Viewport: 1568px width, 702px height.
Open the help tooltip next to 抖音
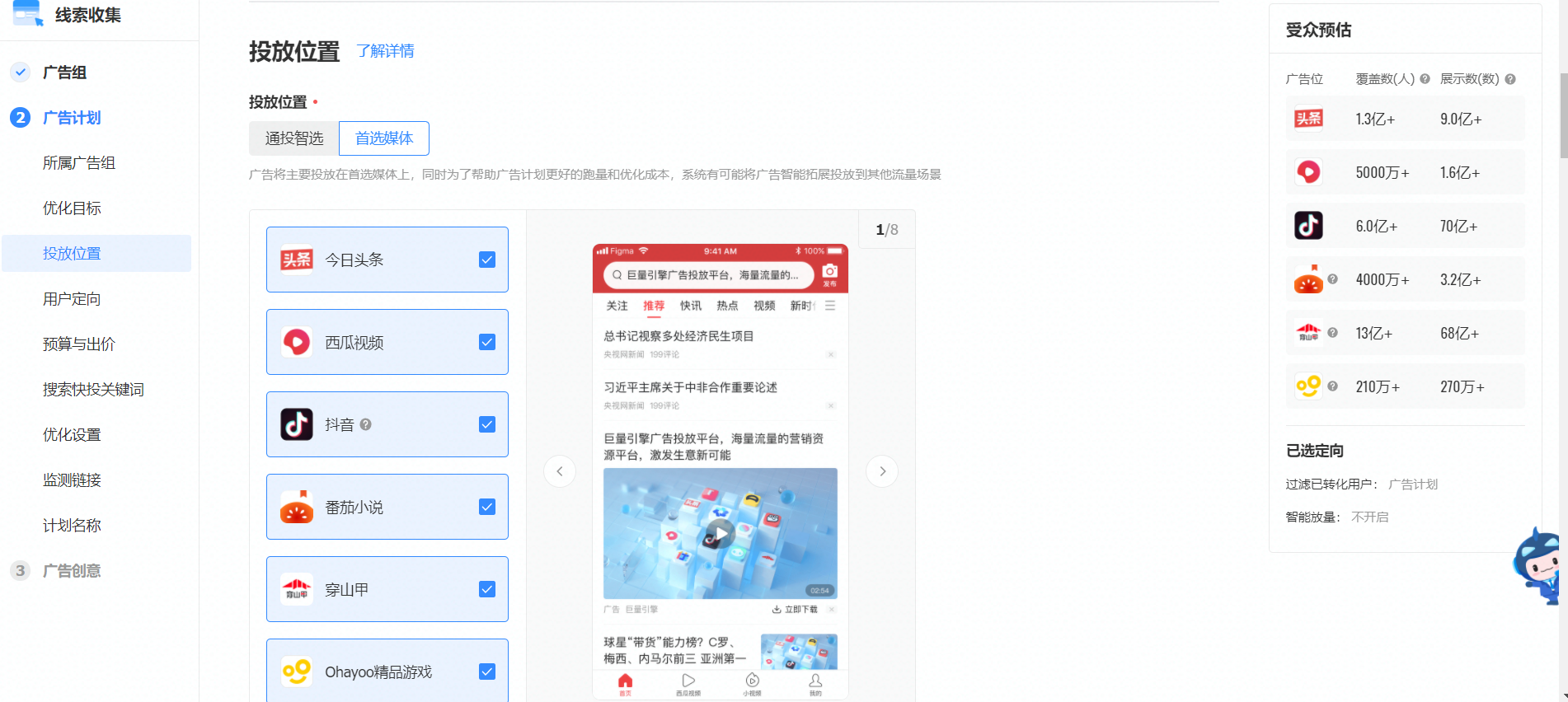click(x=366, y=424)
